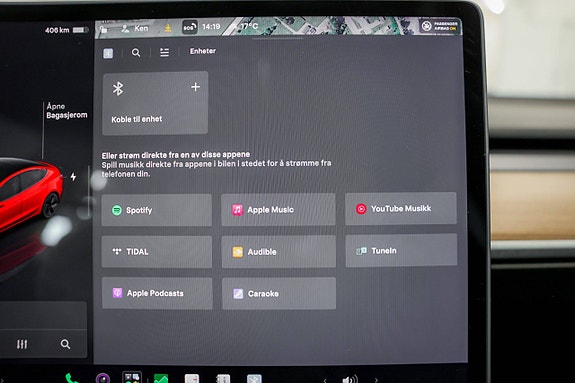The image size is (575, 383).
Task: Tap the passenger airbag status indicator
Action: [x=439, y=26]
